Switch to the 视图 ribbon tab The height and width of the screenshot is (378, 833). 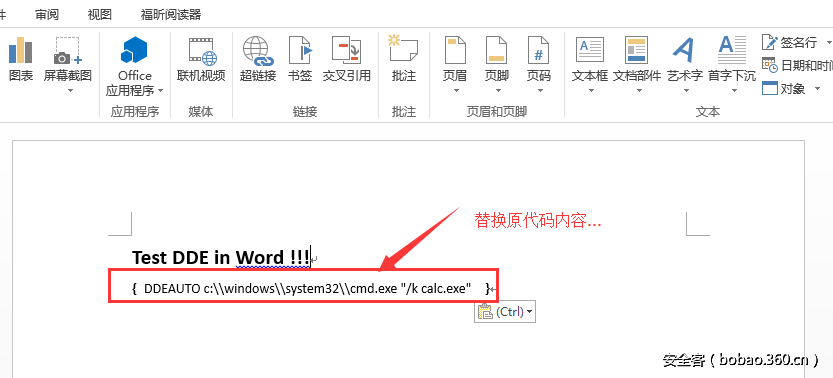tap(99, 14)
